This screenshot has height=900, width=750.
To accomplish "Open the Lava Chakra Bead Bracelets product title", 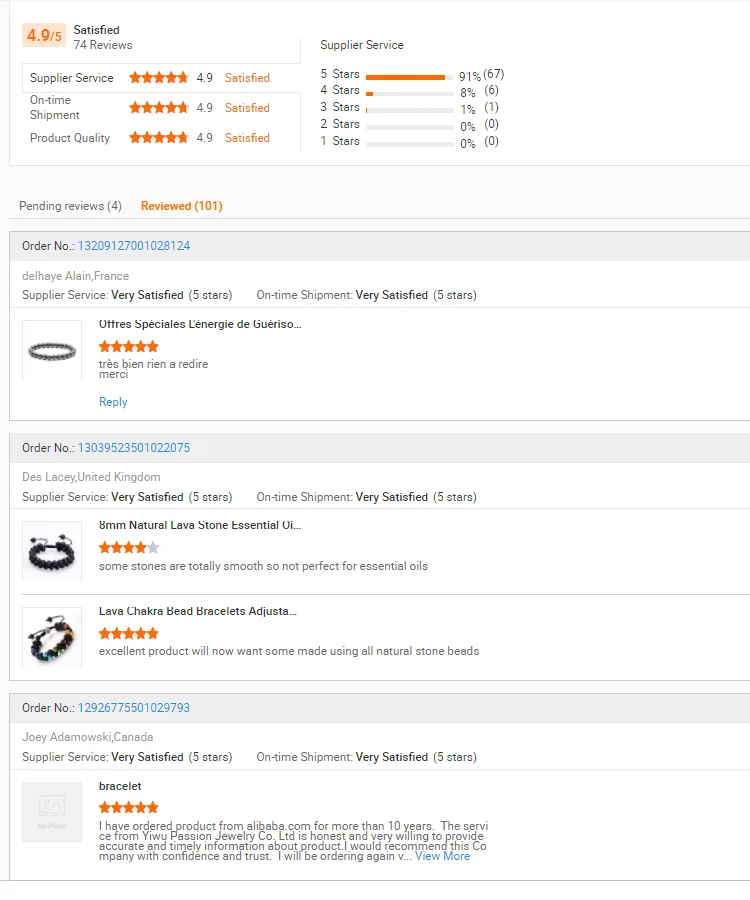I will point(197,611).
